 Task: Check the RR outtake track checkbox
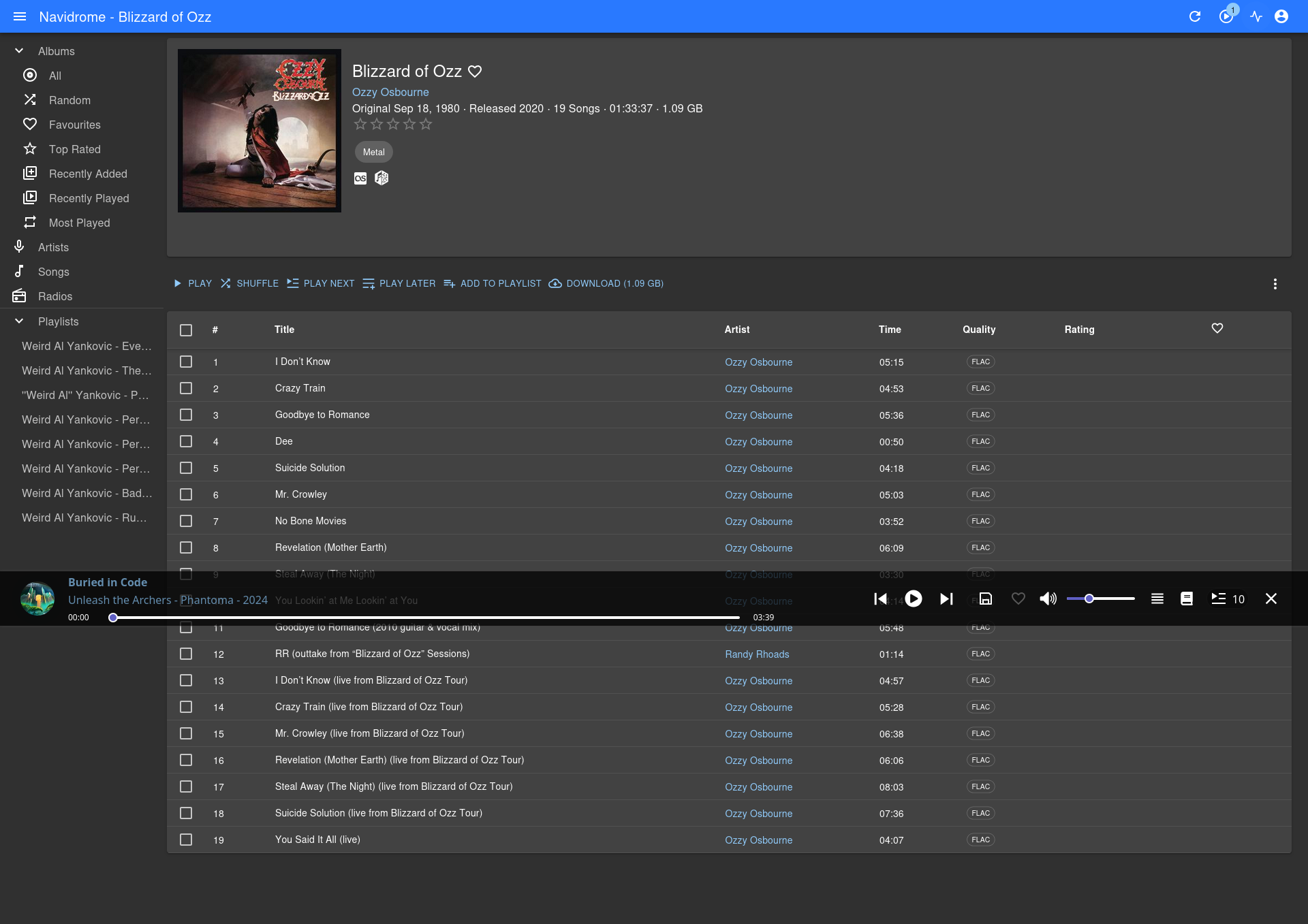(186, 654)
